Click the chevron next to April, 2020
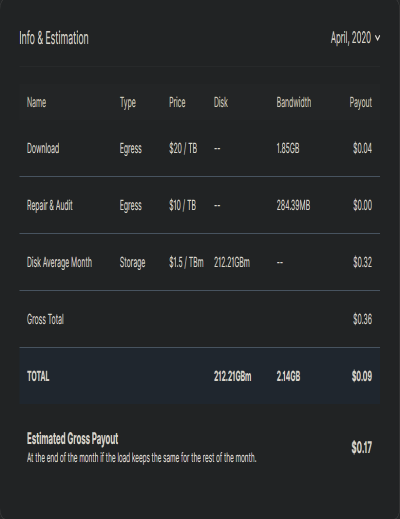 click(x=377, y=38)
